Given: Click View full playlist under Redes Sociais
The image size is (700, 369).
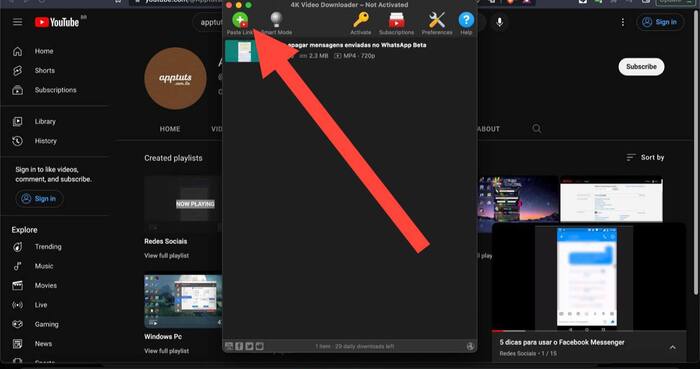Looking at the screenshot, I should point(167,256).
